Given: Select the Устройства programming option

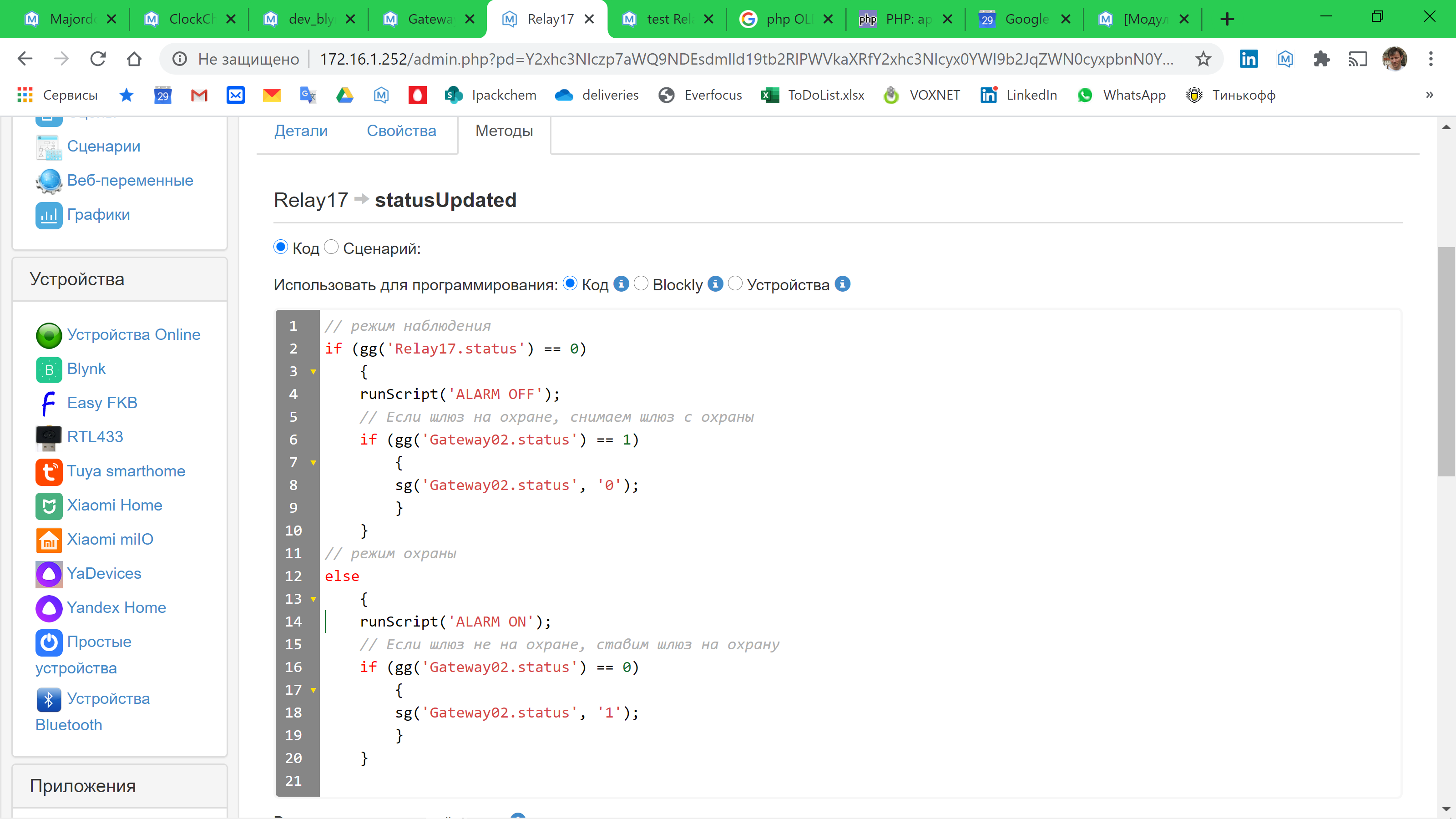Looking at the screenshot, I should (736, 284).
